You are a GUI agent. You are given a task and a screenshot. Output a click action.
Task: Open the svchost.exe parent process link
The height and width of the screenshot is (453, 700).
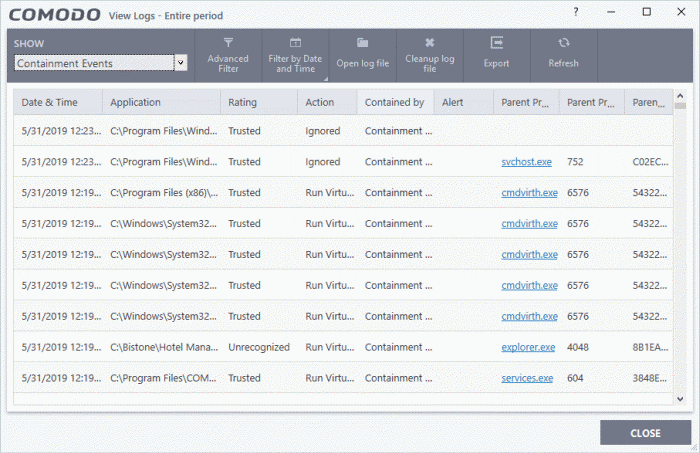(526, 162)
